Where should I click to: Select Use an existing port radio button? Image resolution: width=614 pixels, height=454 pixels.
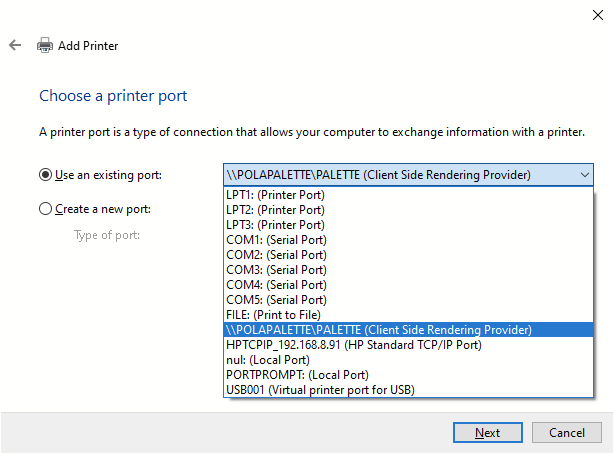pyautogui.click(x=45, y=175)
